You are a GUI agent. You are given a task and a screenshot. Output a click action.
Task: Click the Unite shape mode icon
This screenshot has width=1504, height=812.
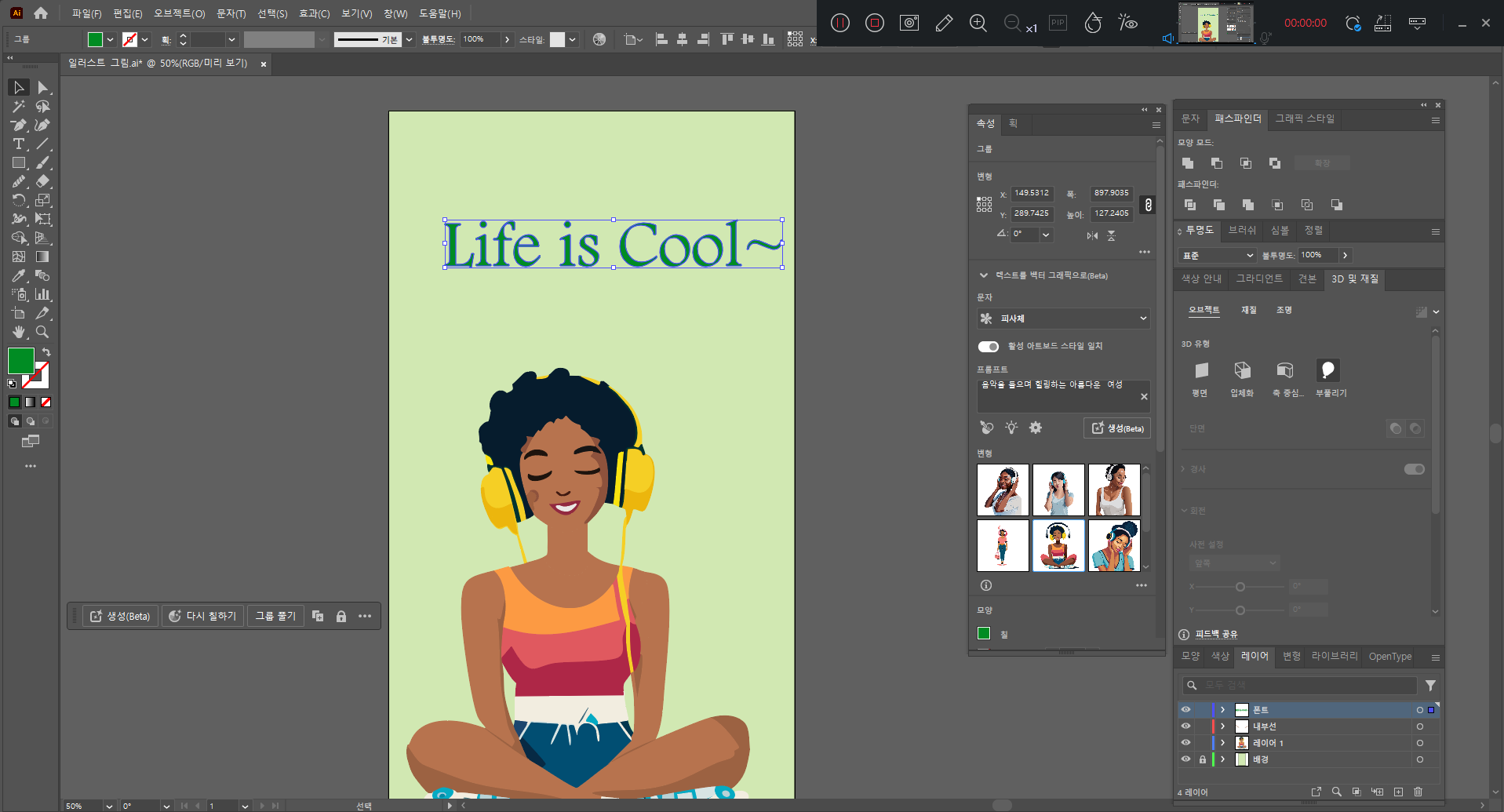[x=1188, y=163]
